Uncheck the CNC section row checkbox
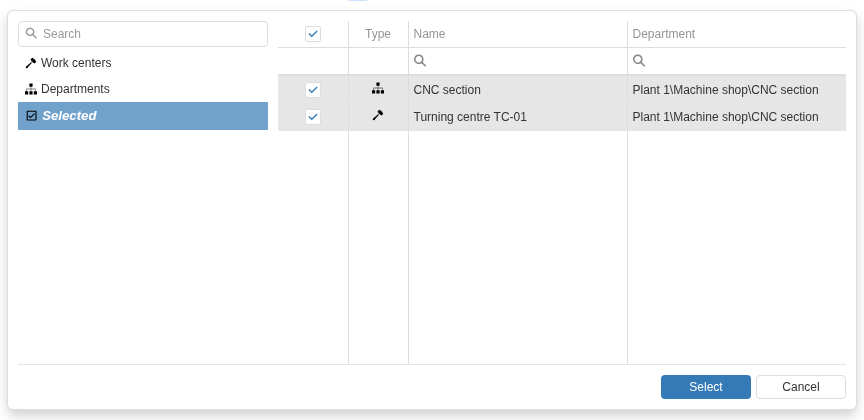Screen dimensions: 864x420 click(313, 90)
